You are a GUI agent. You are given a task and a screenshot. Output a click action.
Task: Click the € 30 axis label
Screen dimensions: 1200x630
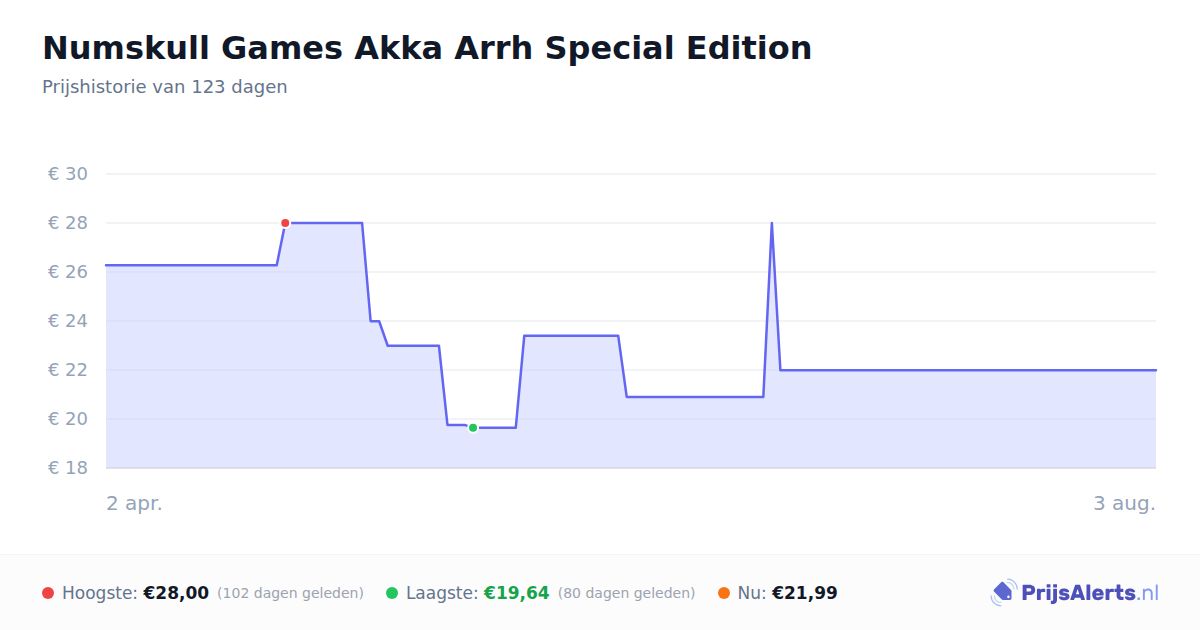[68, 174]
